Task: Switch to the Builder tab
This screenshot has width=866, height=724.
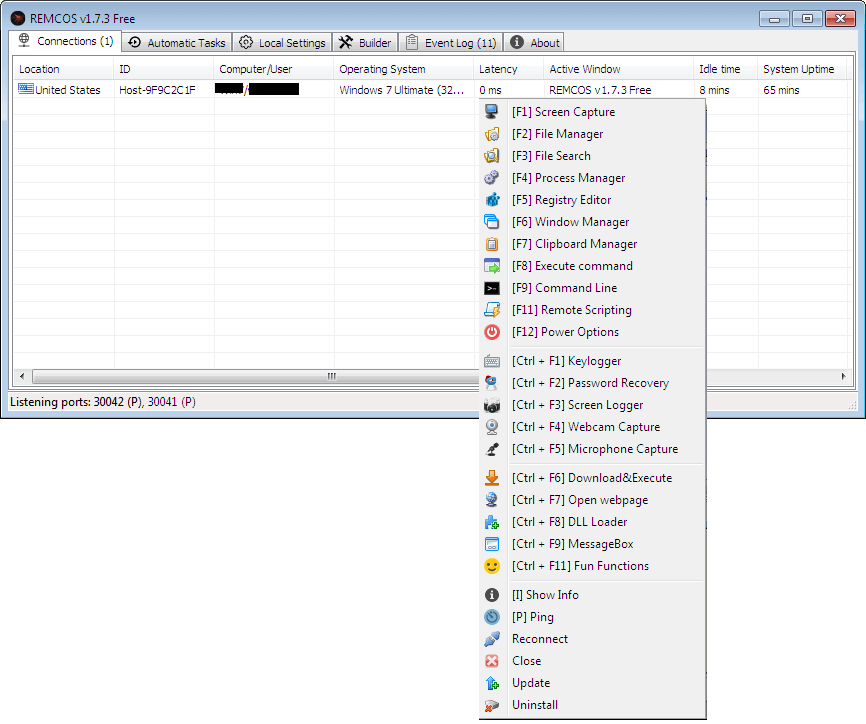Action: pos(365,43)
